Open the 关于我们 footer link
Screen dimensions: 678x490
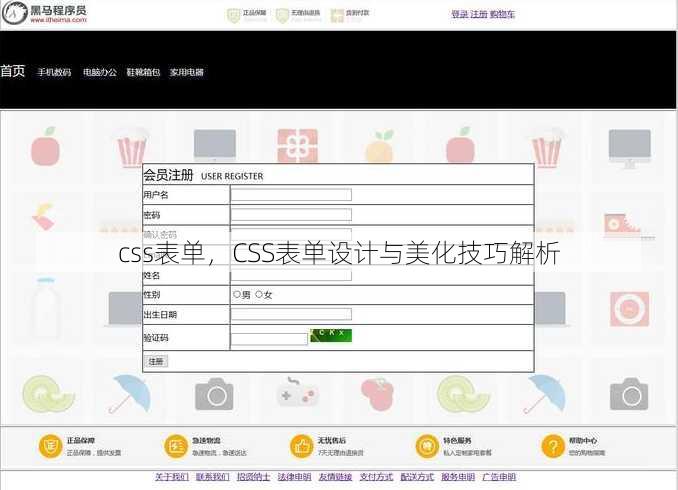(x=172, y=477)
